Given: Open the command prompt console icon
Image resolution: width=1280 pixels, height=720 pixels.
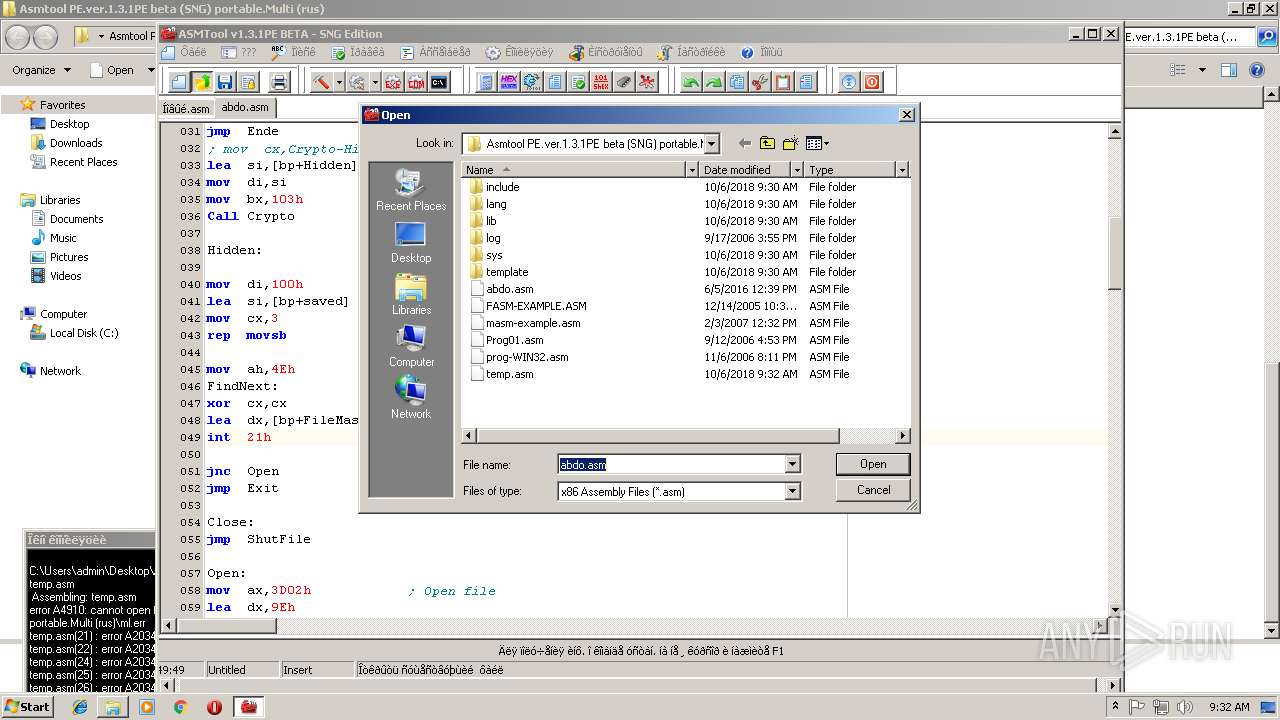Looking at the screenshot, I should coord(439,82).
